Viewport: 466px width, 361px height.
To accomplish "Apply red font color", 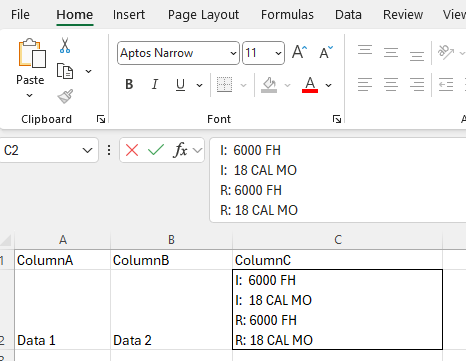I will coord(310,85).
